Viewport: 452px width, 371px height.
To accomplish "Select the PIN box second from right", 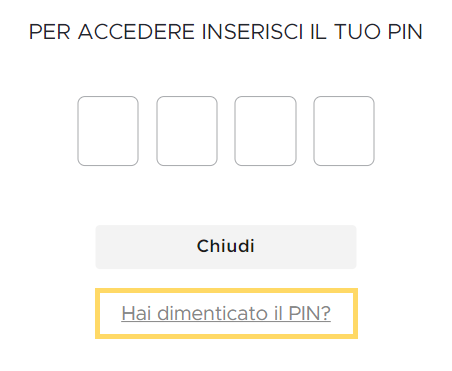I will [265, 131].
